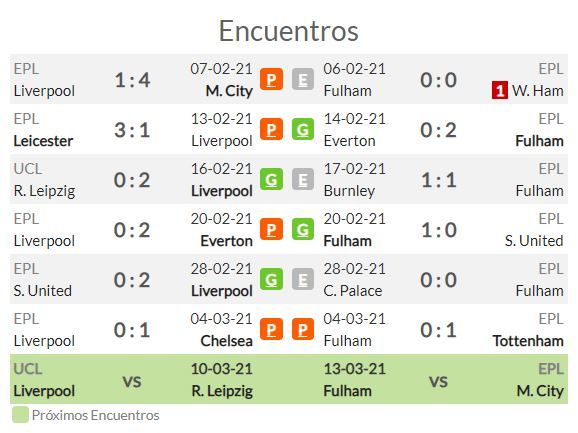Image resolution: width=578 pixels, height=433 pixels.
Task: Click the G badge for S. United vs Liverpool
Action: (271, 279)
